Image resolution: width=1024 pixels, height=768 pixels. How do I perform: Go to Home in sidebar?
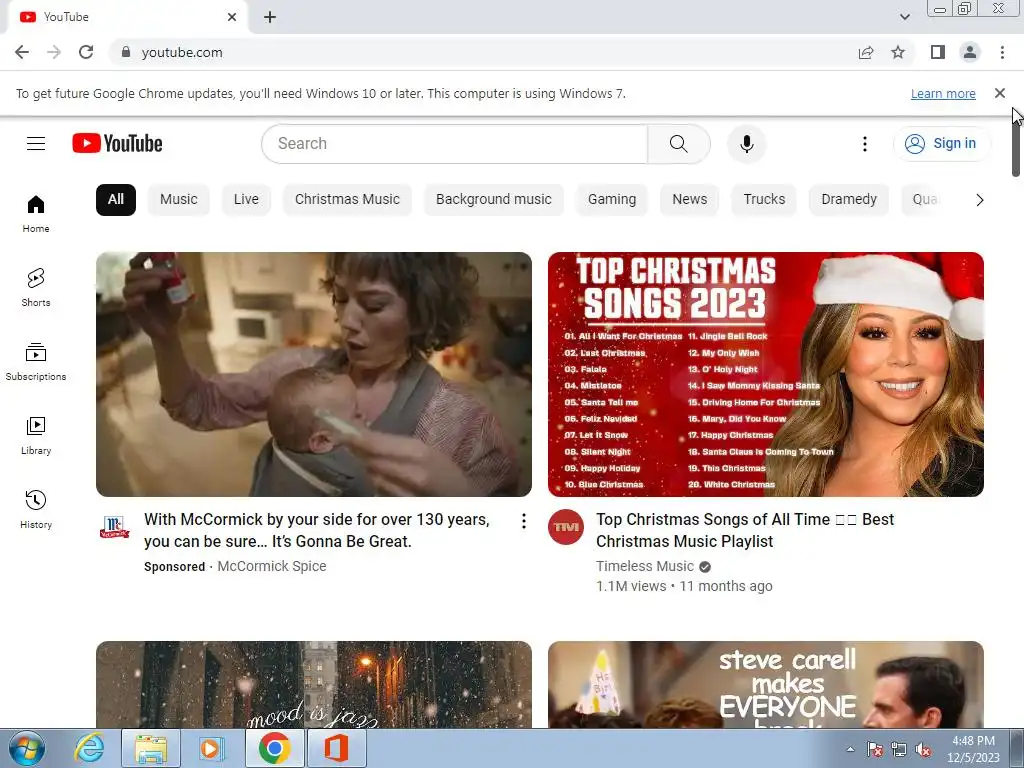pos(36,214)
